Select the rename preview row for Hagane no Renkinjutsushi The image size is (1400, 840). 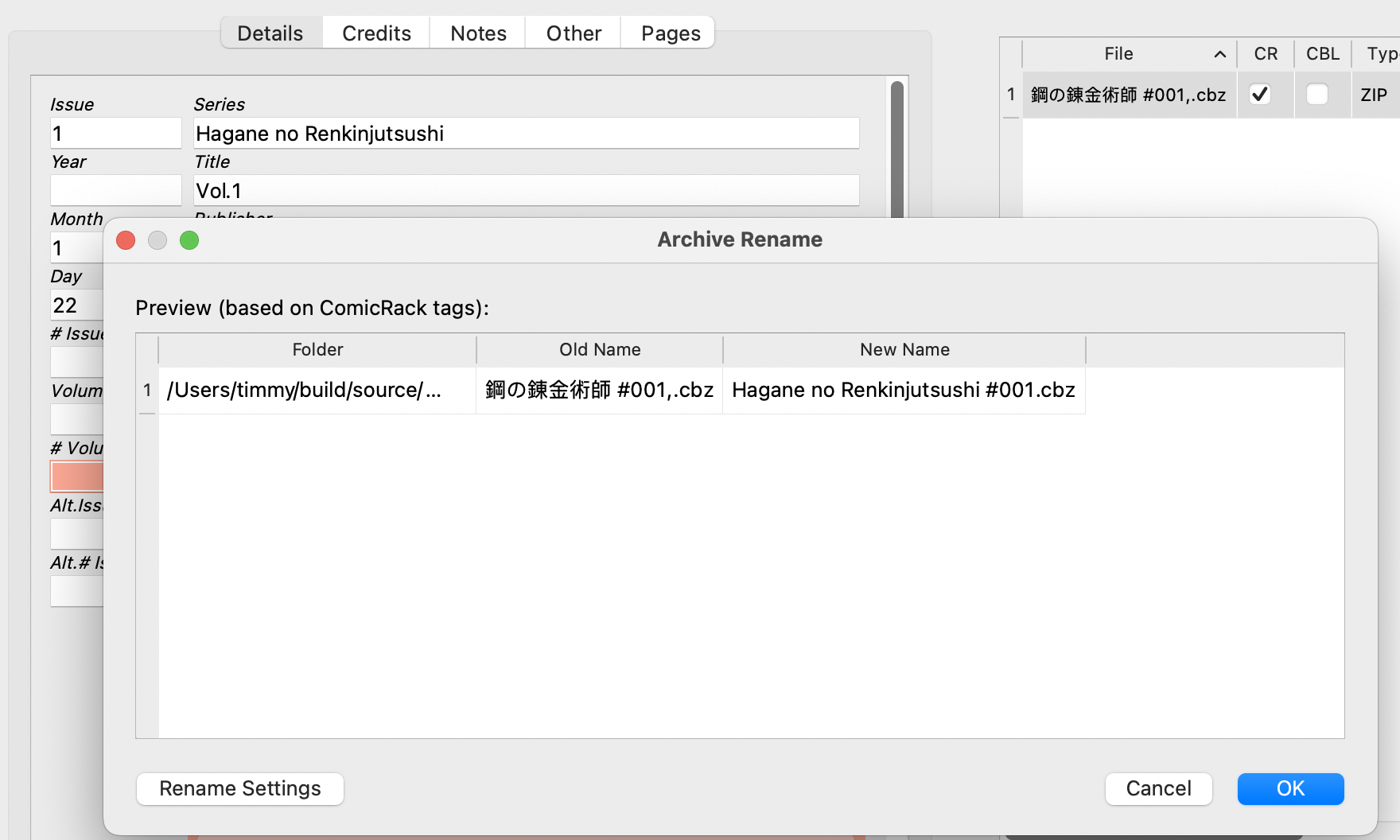(620, 390)
